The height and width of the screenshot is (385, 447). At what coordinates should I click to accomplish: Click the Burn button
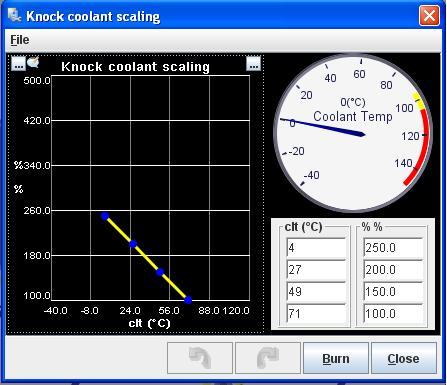[x=336, y=358]
